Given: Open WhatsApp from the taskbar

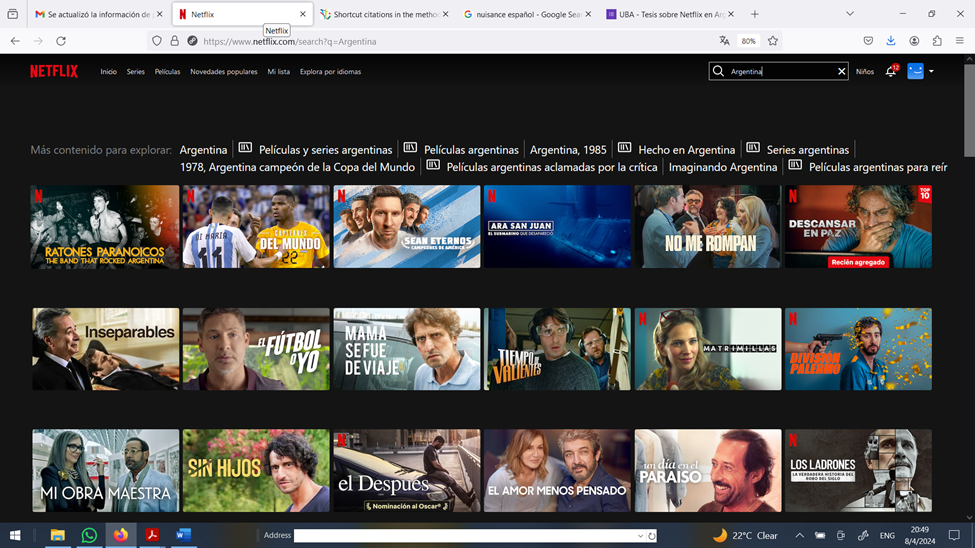Looking at the screenshot, I should point(89,535).
